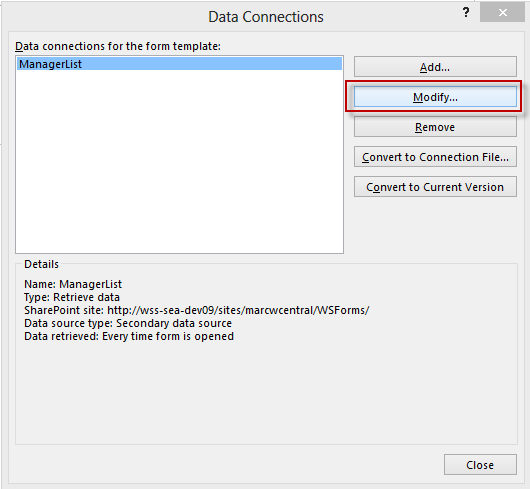Screen dimensions: 530x489
Task: Choose Convert to Connection File...
Action: coord(435,157)
